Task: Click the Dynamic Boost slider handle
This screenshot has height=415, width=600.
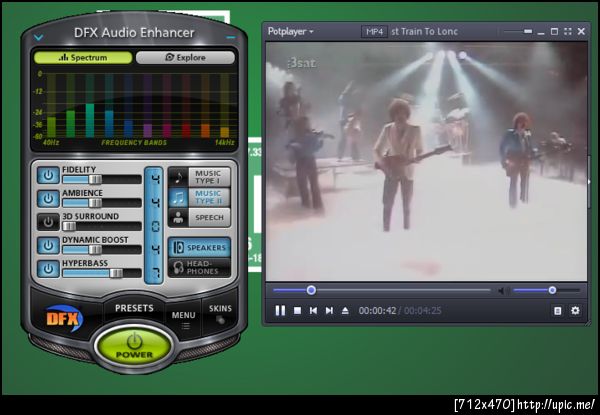Action: tap(95, 249)
